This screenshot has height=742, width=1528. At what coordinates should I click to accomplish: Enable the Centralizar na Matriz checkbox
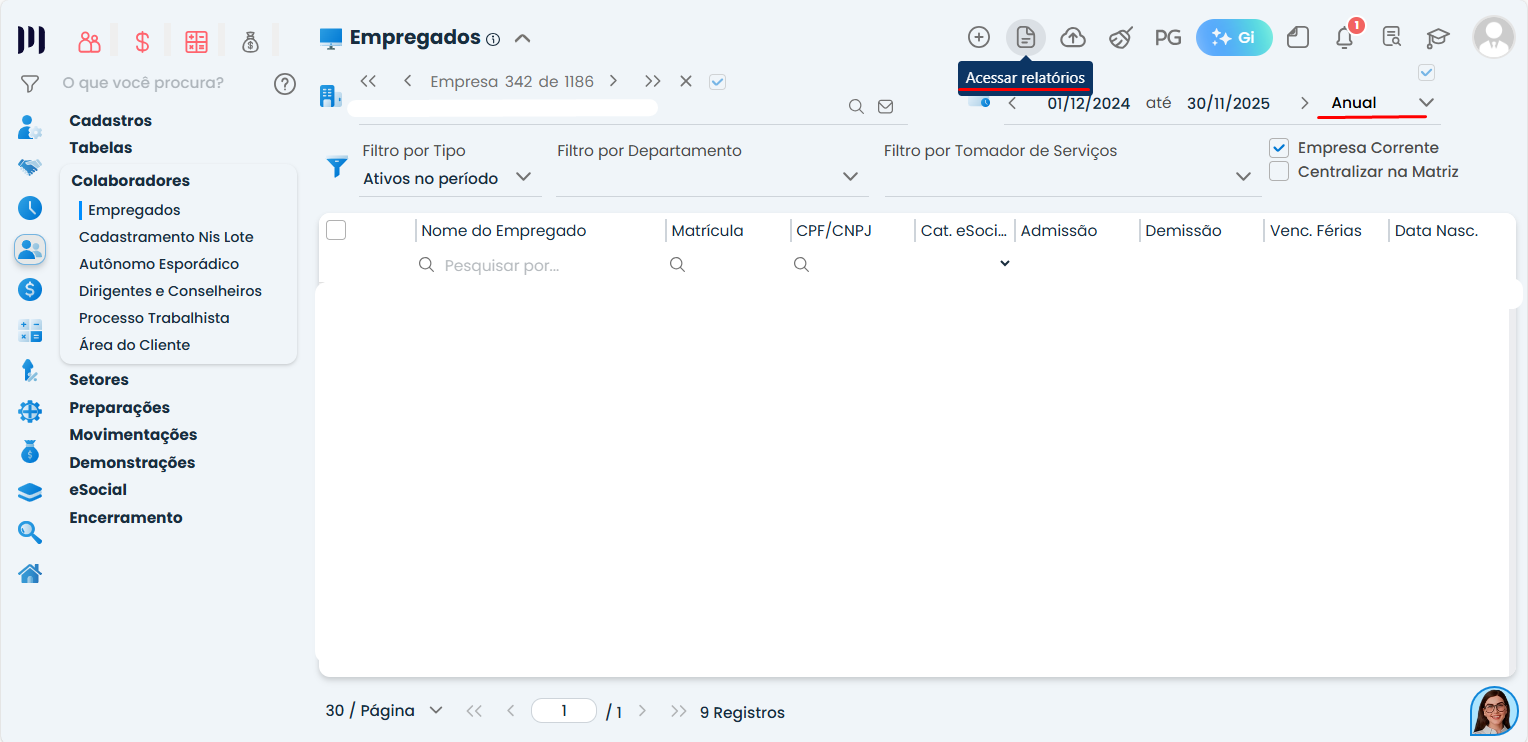pyautogui.click(x=1279, y=172)
